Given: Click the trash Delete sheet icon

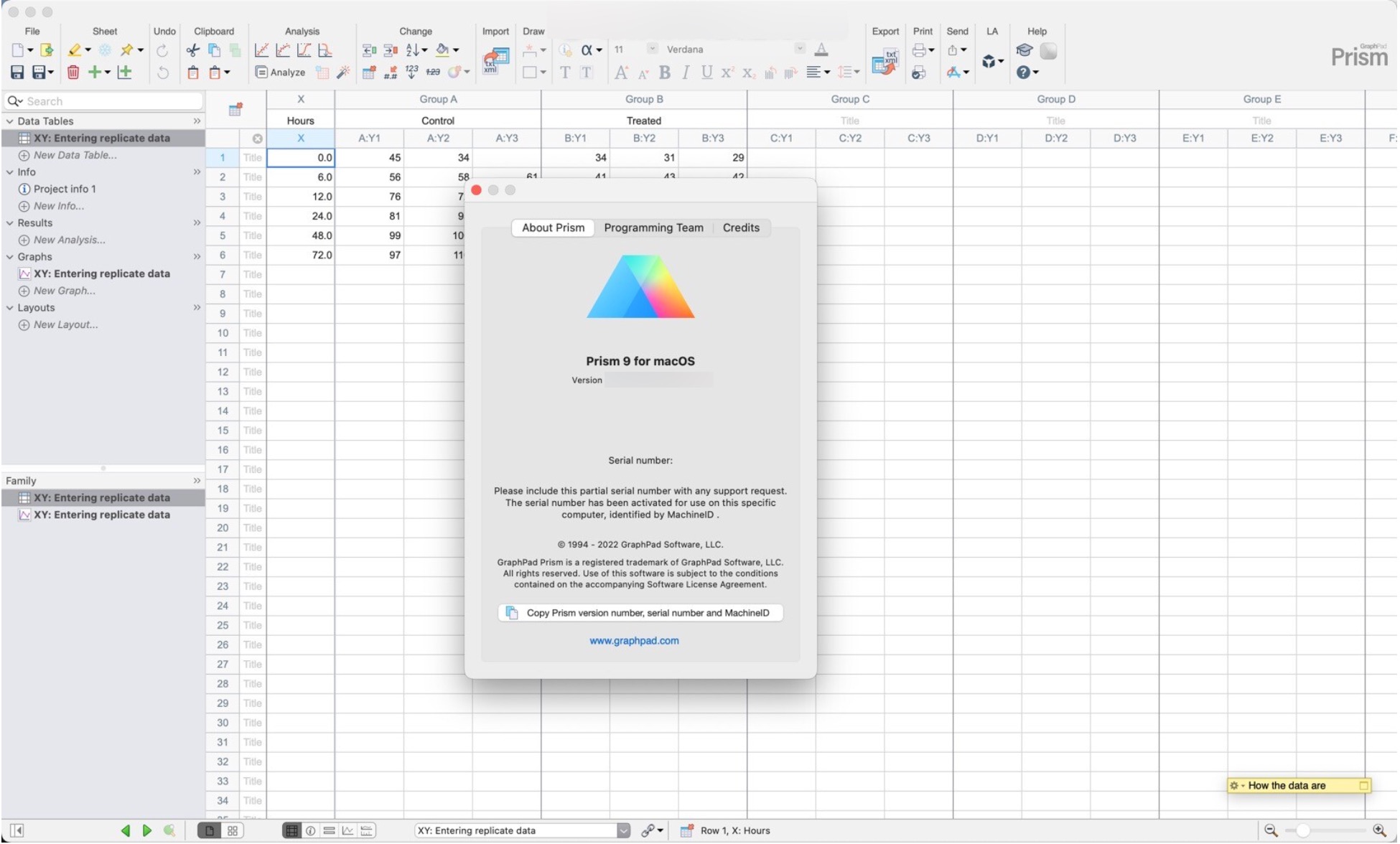Looking at the screenshot, I should click(73, 72).
